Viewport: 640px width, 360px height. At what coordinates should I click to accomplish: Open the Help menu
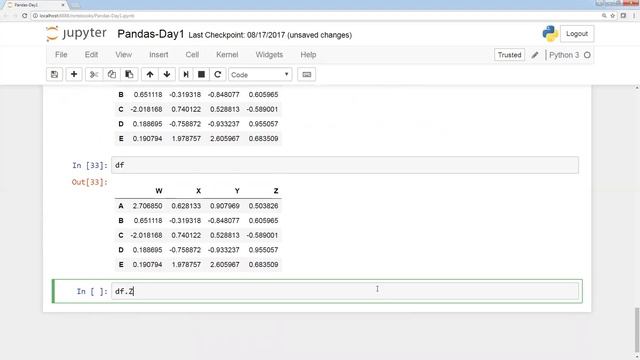point(308,55)
